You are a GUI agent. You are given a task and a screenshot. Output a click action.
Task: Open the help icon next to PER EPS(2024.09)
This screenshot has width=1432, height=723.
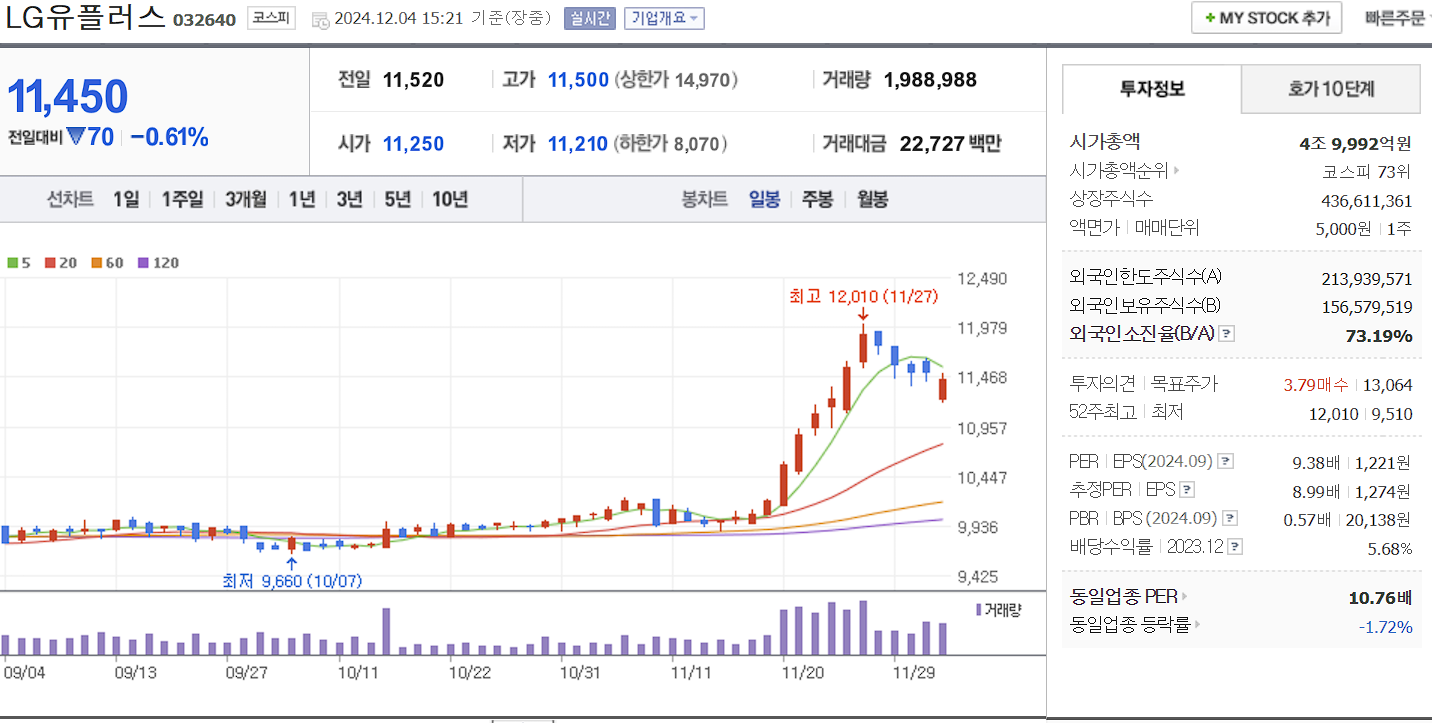(1226, 462)
